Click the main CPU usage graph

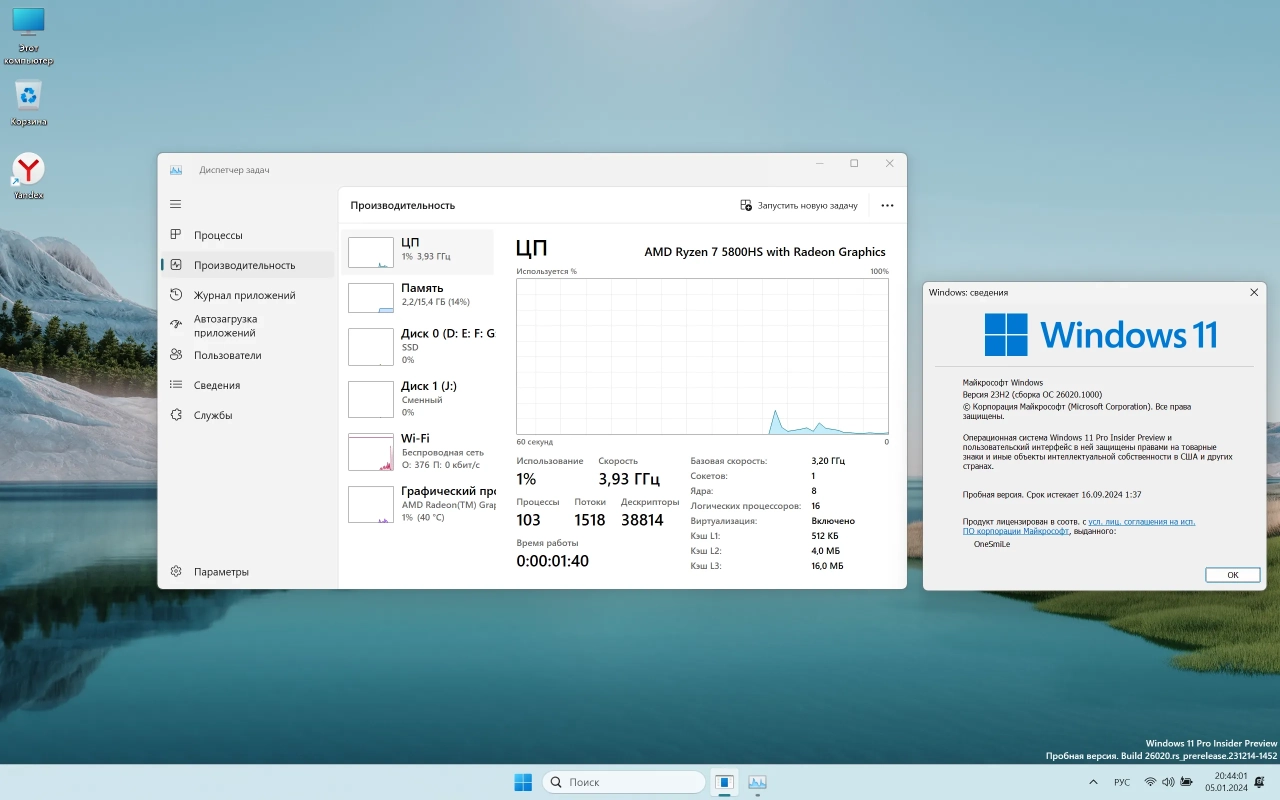pos(702,356)
